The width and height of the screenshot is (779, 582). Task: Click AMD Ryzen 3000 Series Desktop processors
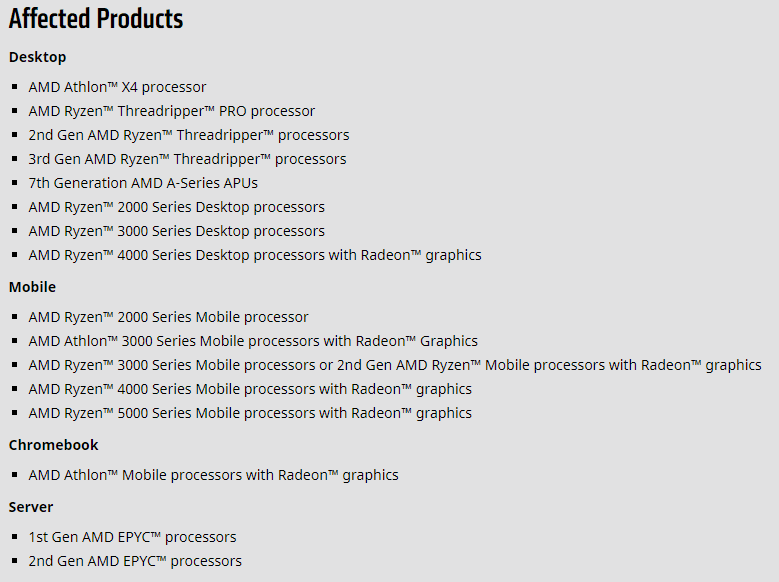click(x=176, y=231)
